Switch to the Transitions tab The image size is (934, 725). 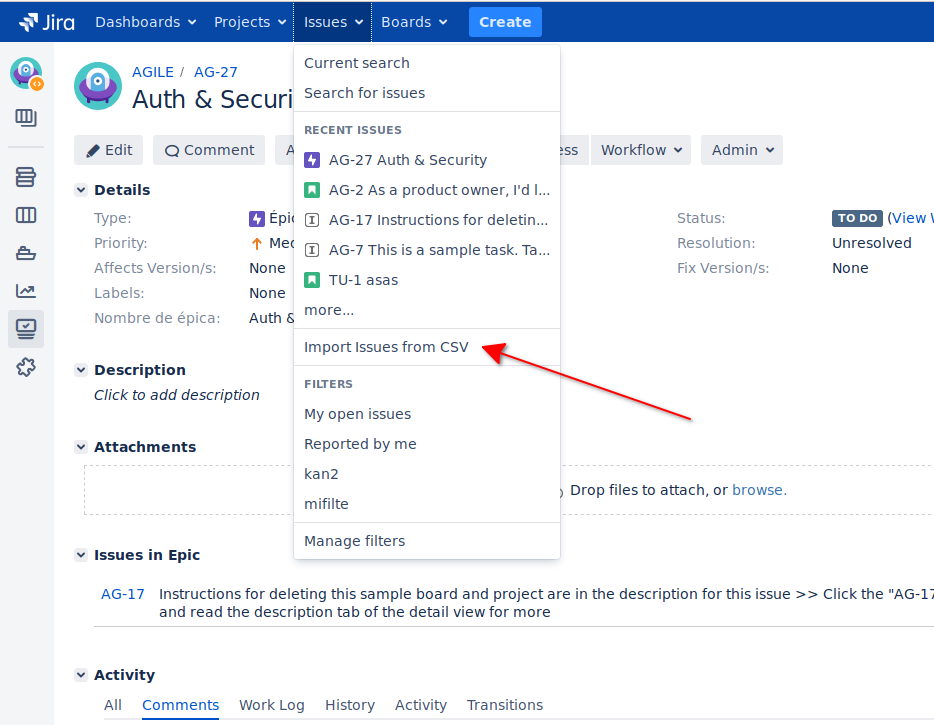pos(505,705)
